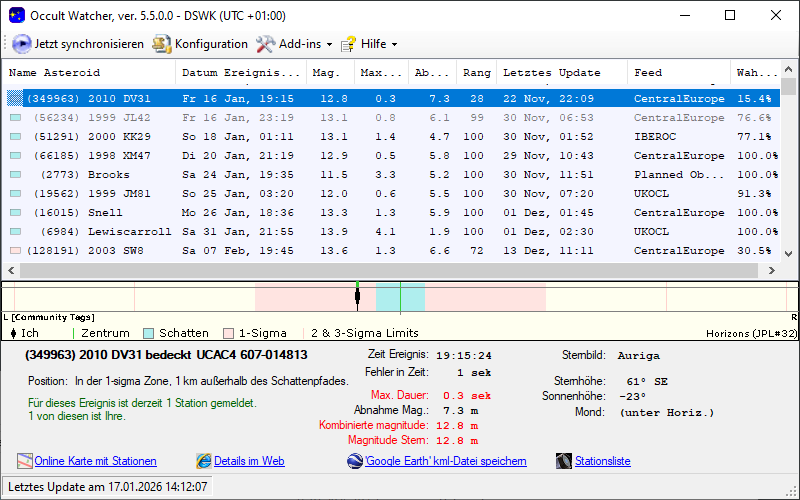Click the browser icon beside Details im Web

tap(204, 461)
